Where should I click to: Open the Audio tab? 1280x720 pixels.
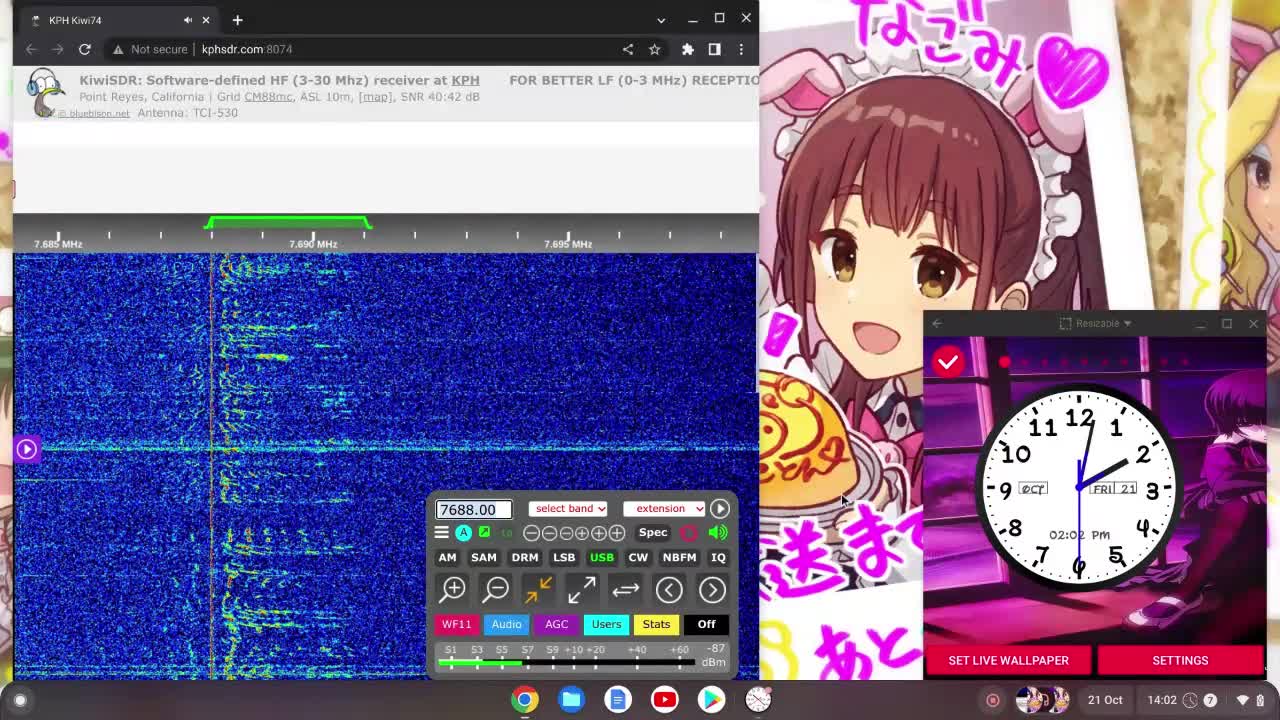tap(506, 624)
